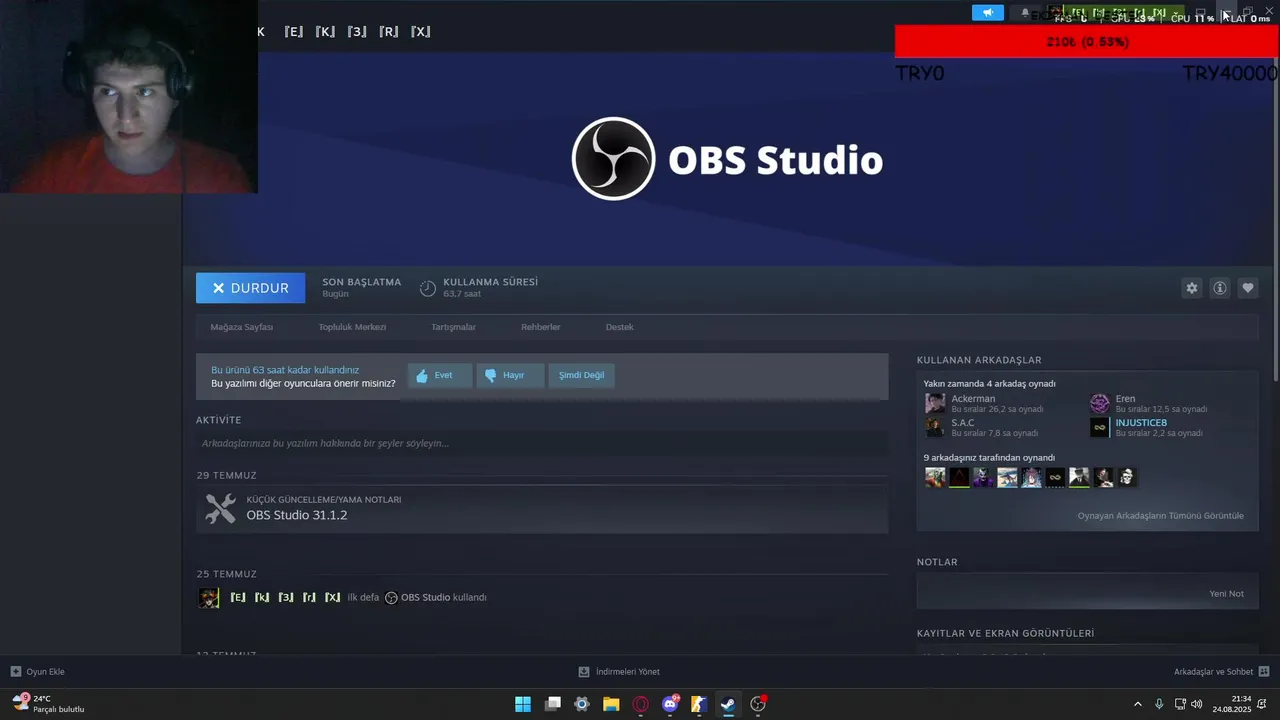Click the thumbs up icon on Evet
The height and width of the screenshot is (720, 1280).
422,376
